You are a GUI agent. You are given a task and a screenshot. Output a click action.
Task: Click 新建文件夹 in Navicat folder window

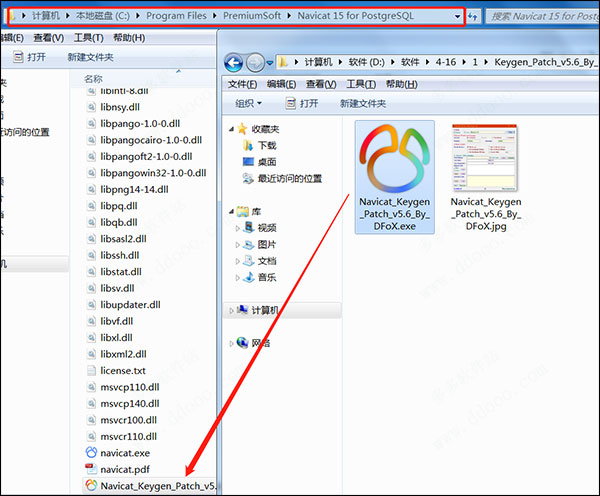click(x=90, y=57)
